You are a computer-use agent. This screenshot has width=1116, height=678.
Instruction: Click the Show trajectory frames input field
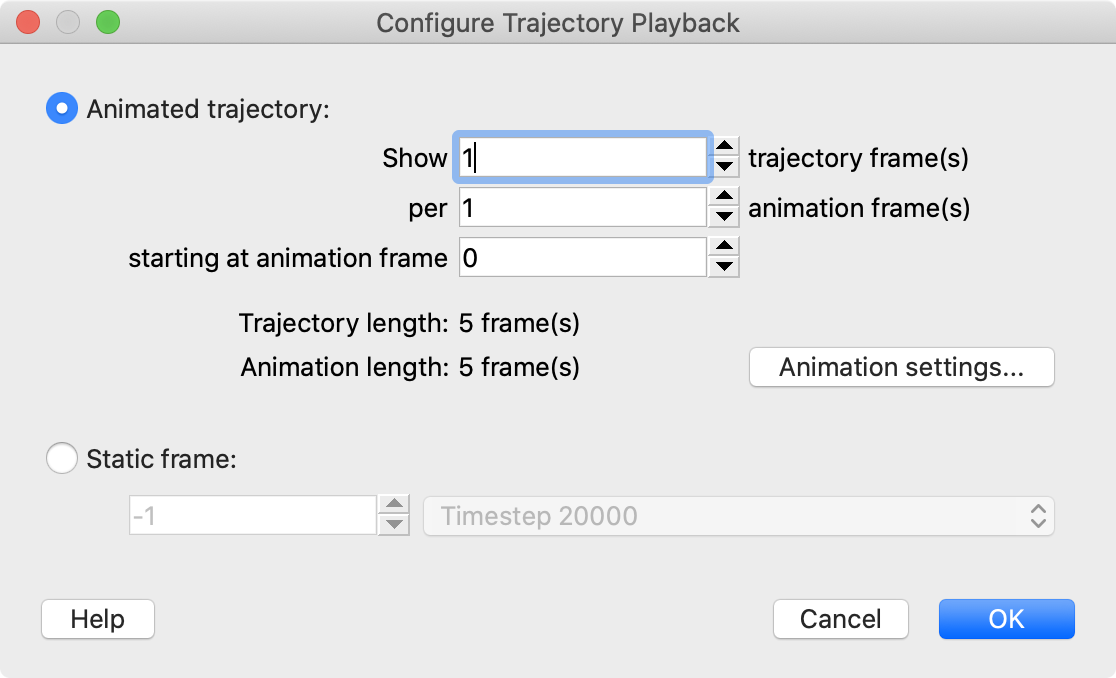click(x=583, y=157)
